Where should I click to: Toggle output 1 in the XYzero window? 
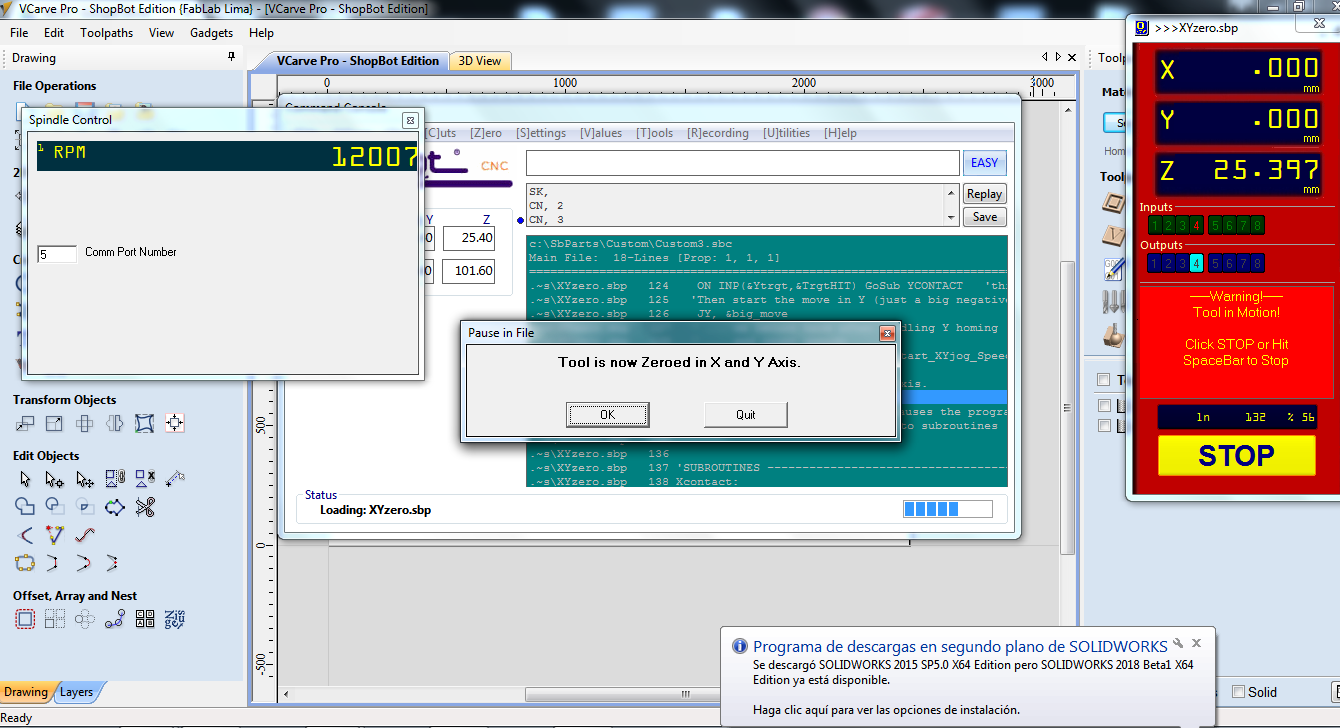tap(1155, 264)
